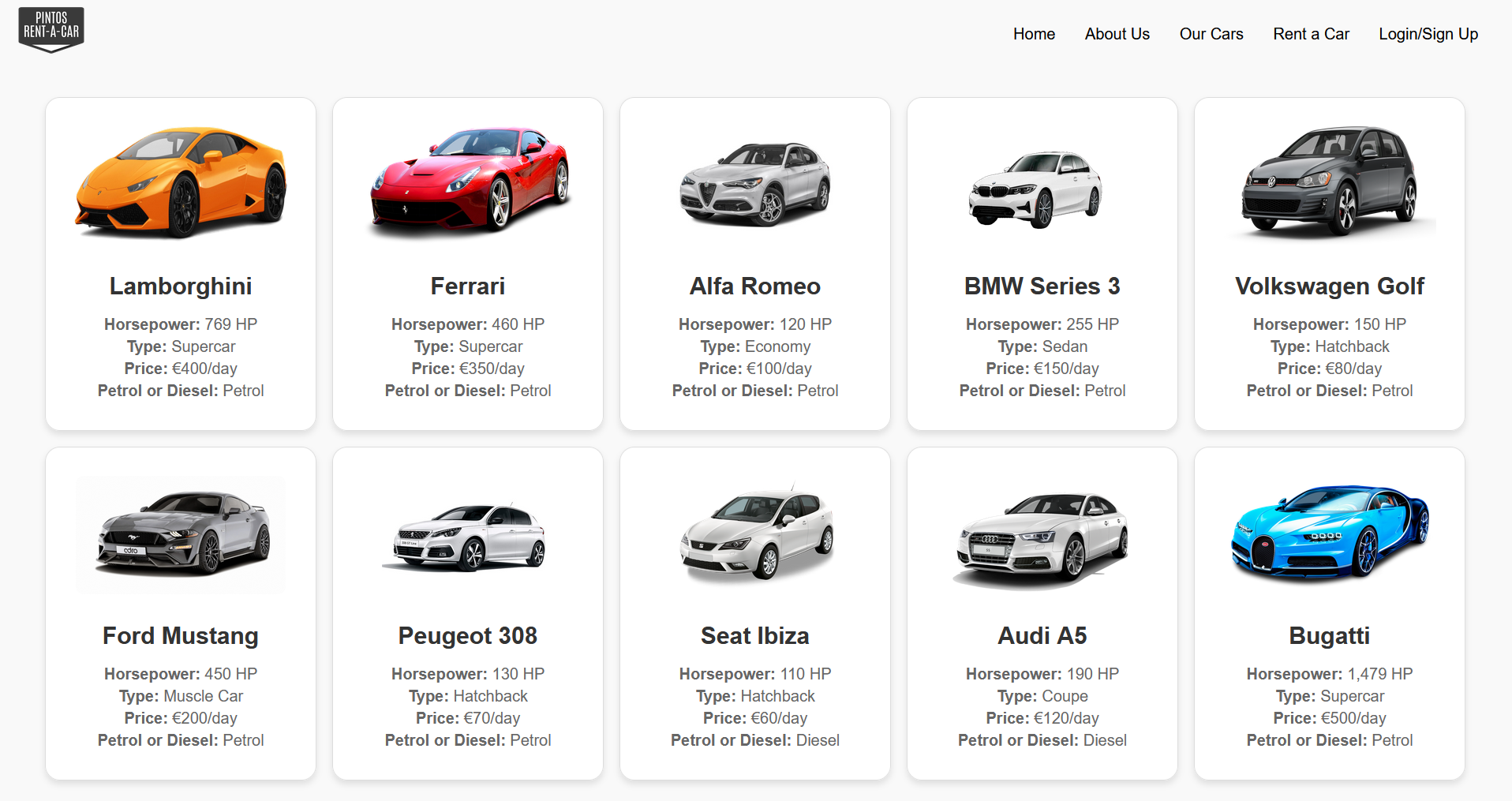
Task: Click the Bugatti card title
Action: [x=1330, y=636]
